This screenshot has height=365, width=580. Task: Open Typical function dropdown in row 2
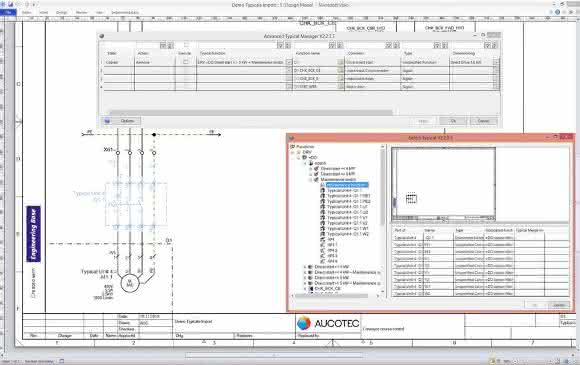pos(289,70)
